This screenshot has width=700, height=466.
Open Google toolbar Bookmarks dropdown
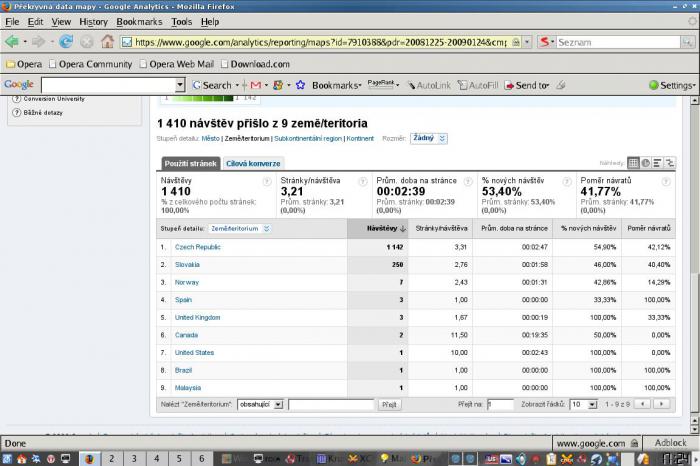tap(336, 85)
